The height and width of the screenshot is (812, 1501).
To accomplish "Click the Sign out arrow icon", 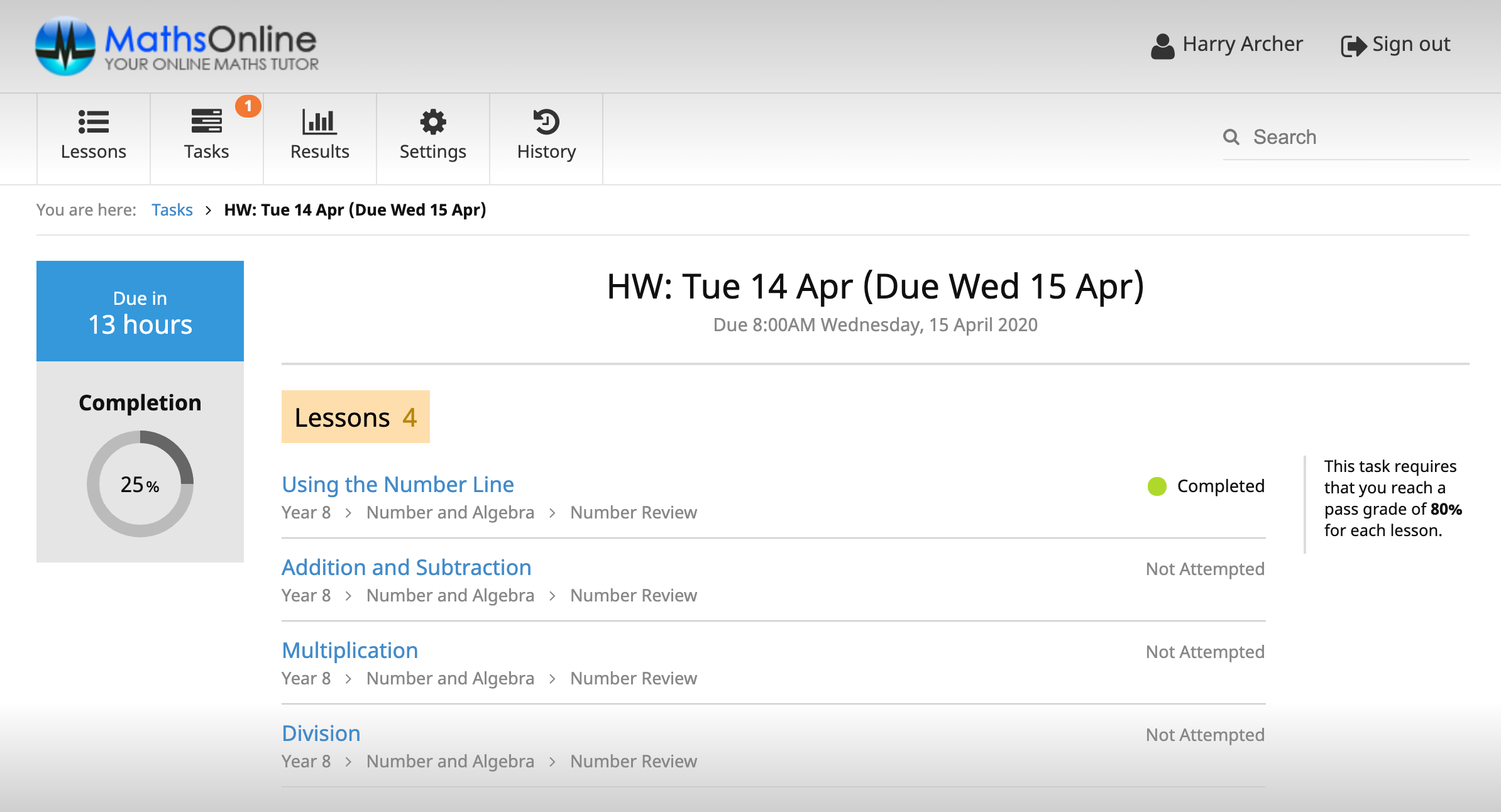I will point(1353,45).
